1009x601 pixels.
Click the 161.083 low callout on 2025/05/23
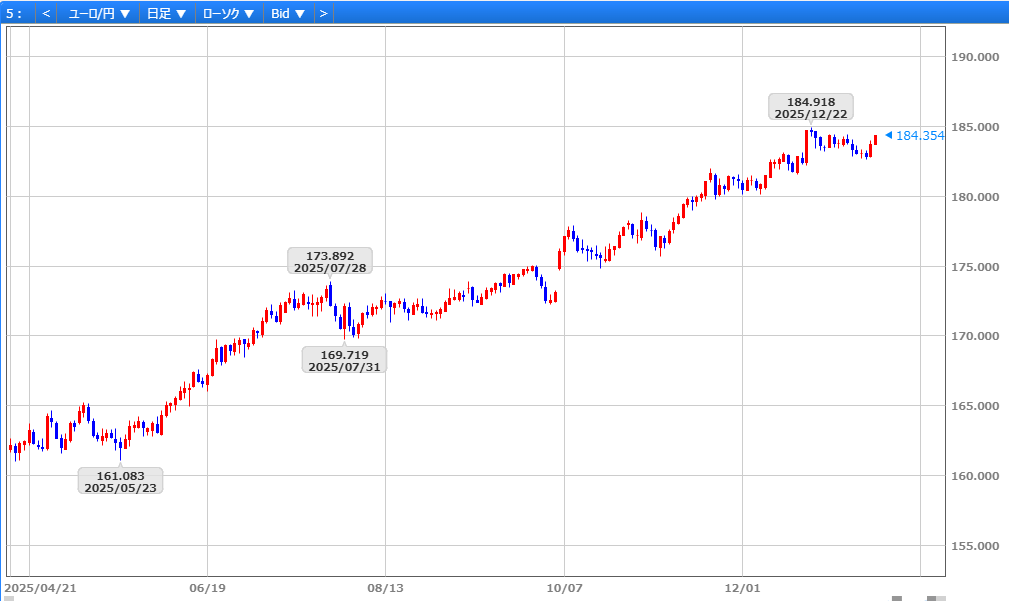pos(120,481)
